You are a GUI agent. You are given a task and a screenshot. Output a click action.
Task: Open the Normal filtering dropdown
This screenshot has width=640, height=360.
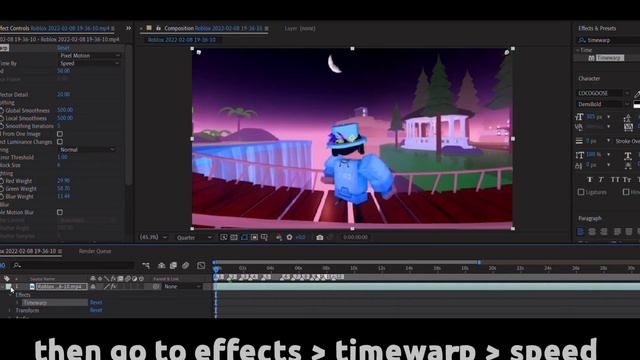click(x=87, y=150)
